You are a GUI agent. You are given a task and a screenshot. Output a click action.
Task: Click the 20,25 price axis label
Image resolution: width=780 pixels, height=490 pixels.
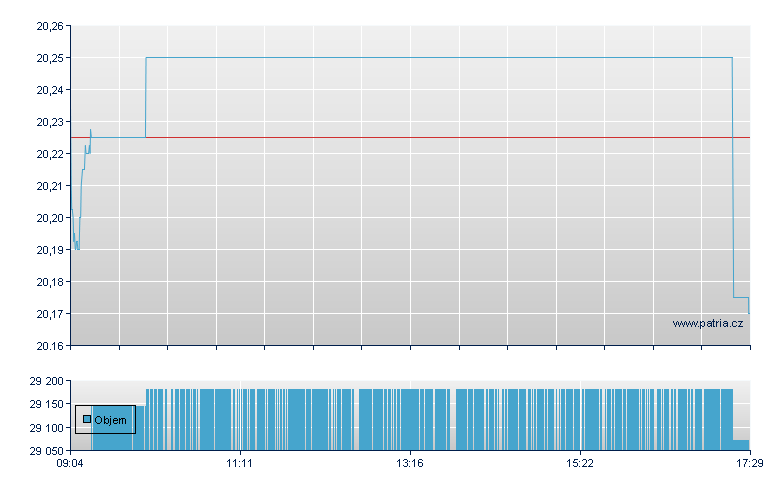[50, 58]
